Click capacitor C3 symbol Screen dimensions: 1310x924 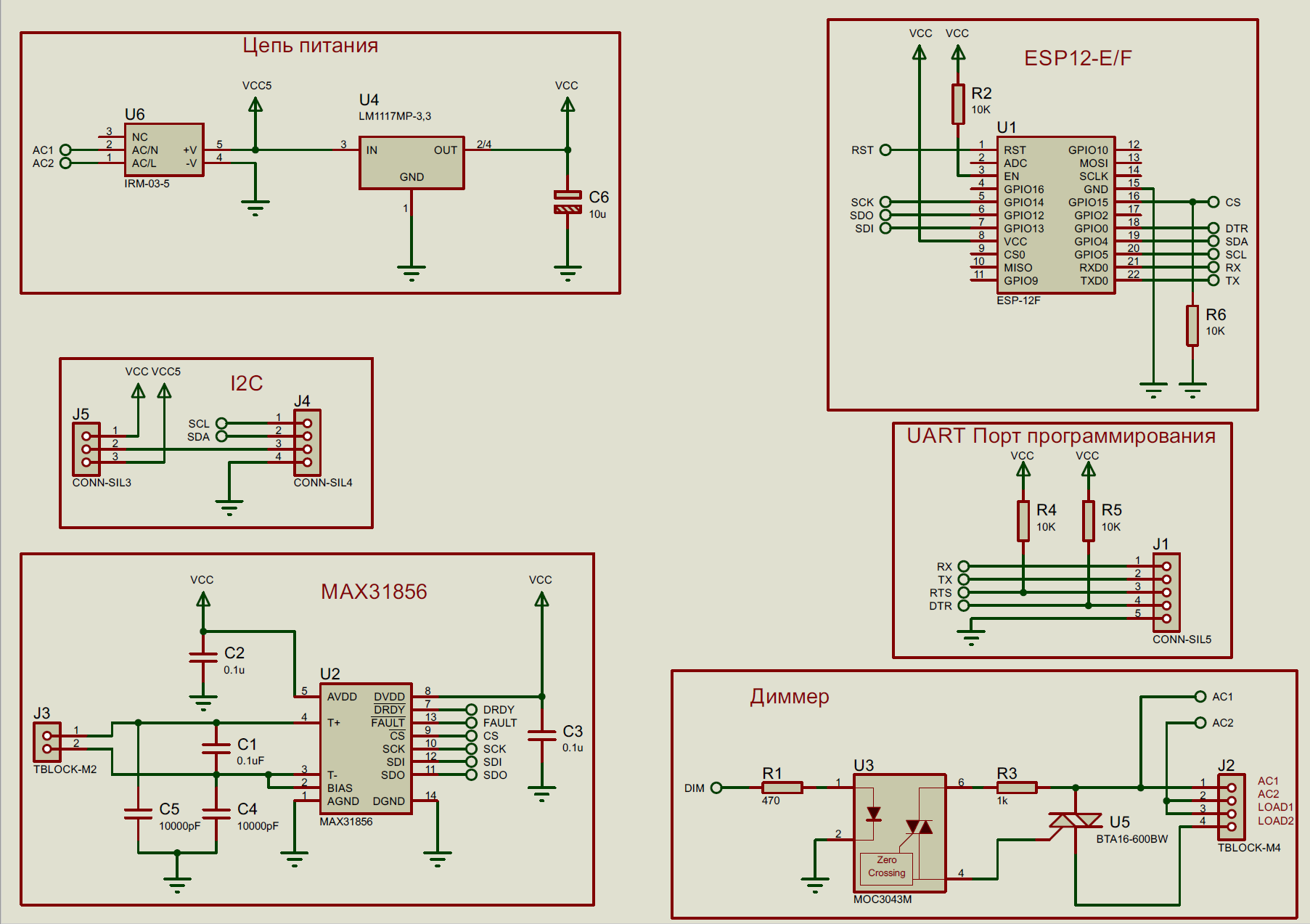541,735
